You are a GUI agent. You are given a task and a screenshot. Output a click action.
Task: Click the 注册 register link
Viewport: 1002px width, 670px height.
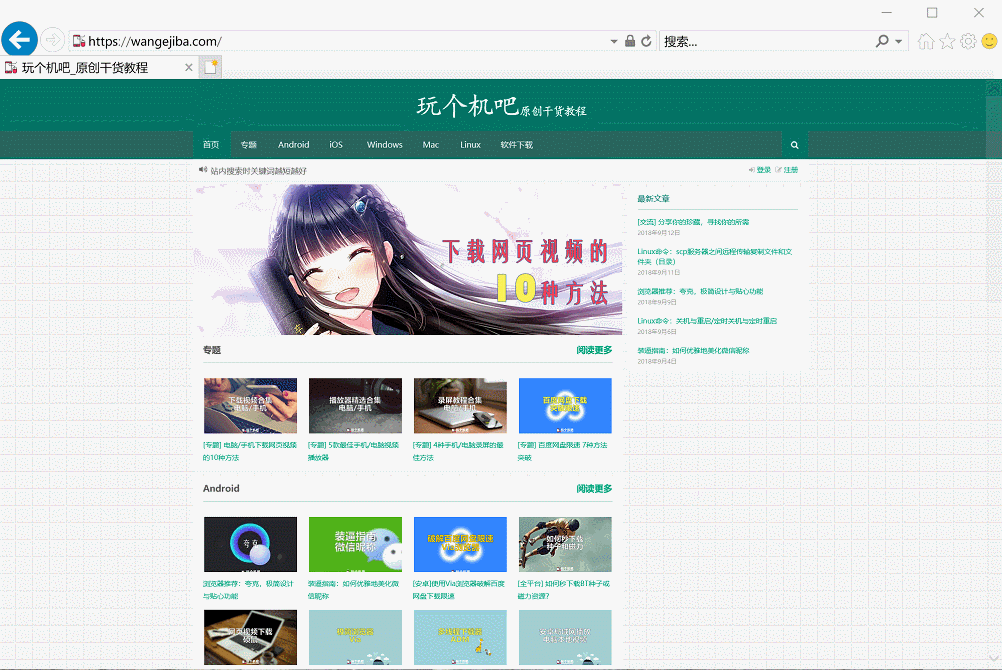click(x=789, y=170)
